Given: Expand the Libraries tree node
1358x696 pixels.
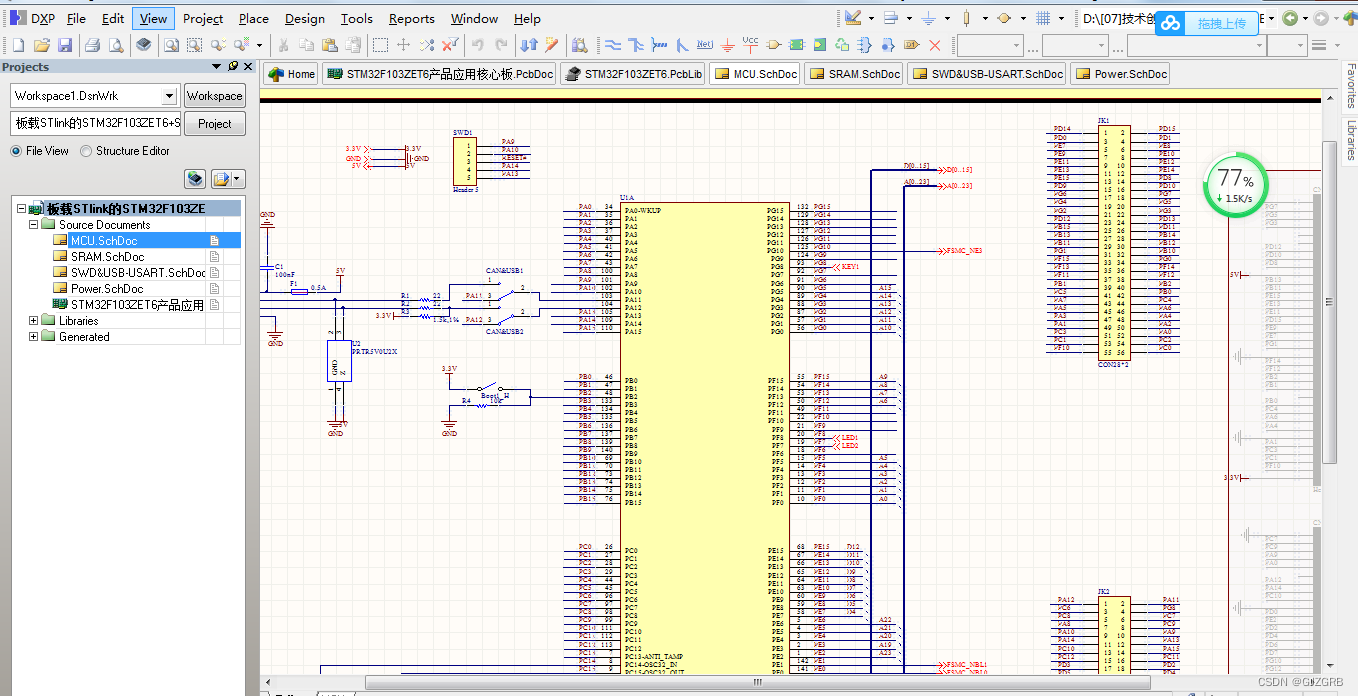Looking at the screenshot, I should (x=33, y=321).
